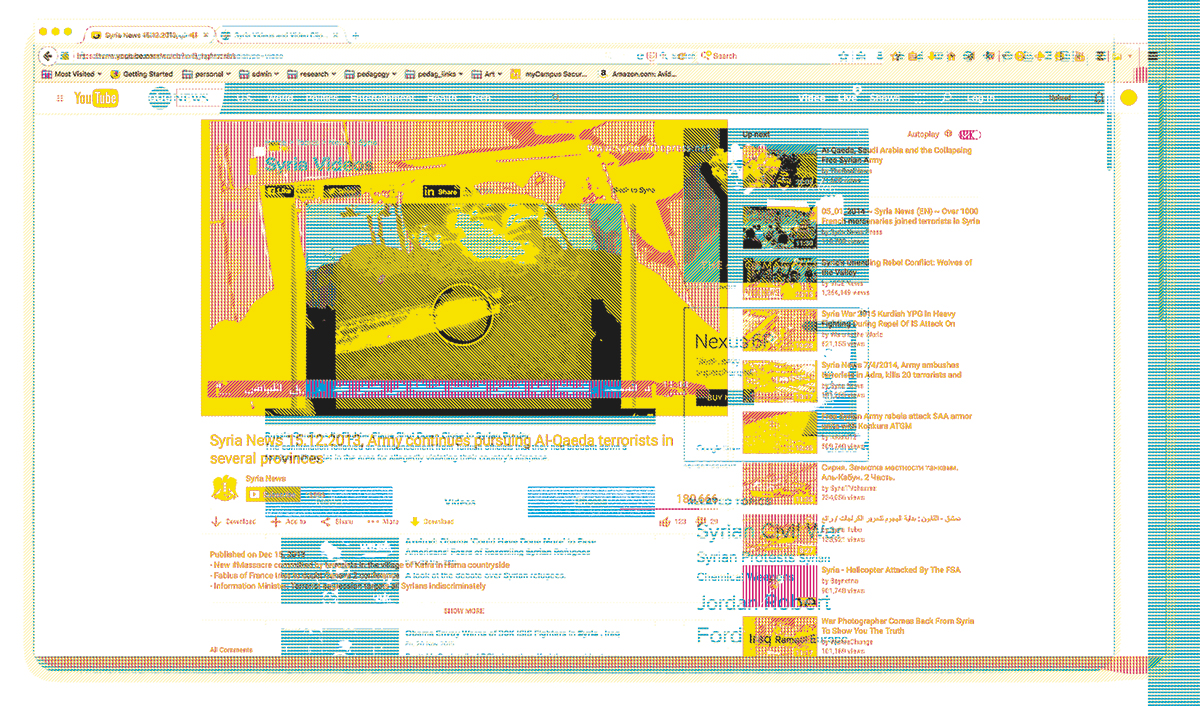The height and width of the screenshot is (706, 1200).
Task: Open the admin bookmarks folder
Action: pos(260,74)
